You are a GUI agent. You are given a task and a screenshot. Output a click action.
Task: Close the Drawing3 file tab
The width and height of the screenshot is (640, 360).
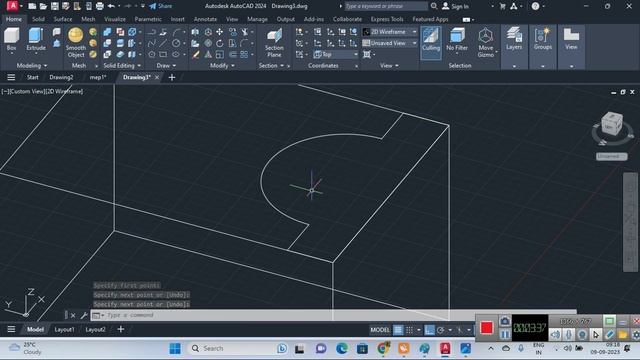tap(157, 77)
